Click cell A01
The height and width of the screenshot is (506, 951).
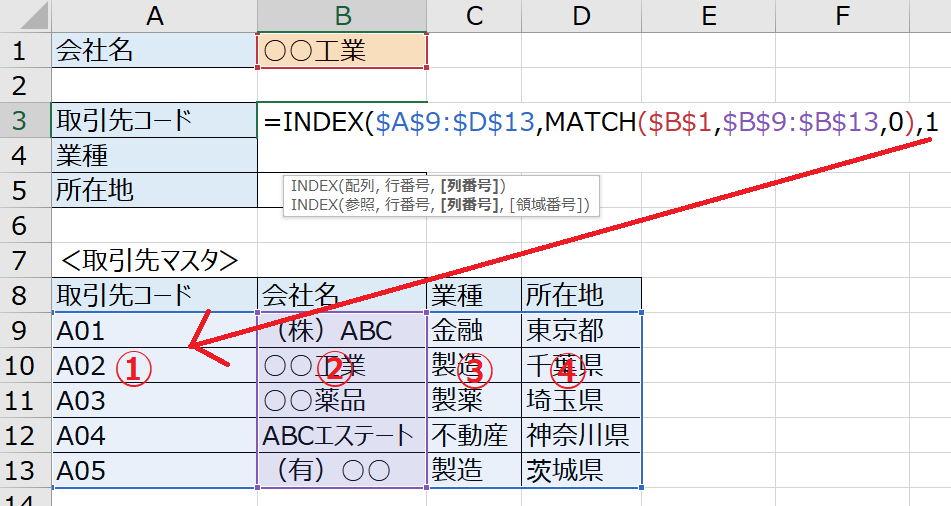coord(155,331)
